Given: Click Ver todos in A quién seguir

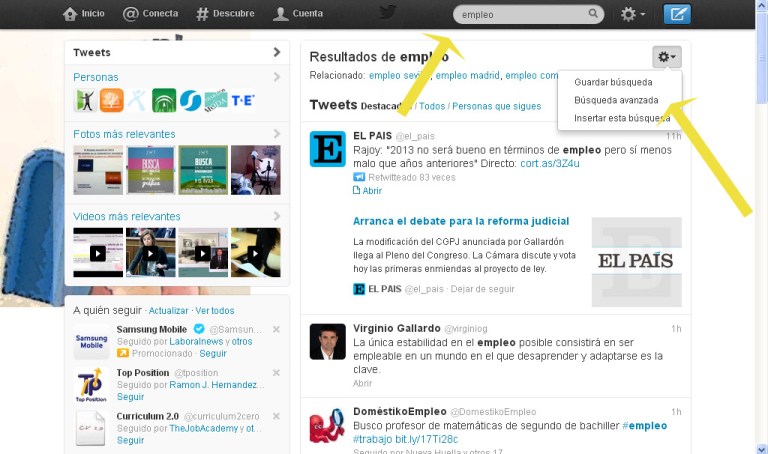Looking at the screenshot, I should click(x=215, y=311).
